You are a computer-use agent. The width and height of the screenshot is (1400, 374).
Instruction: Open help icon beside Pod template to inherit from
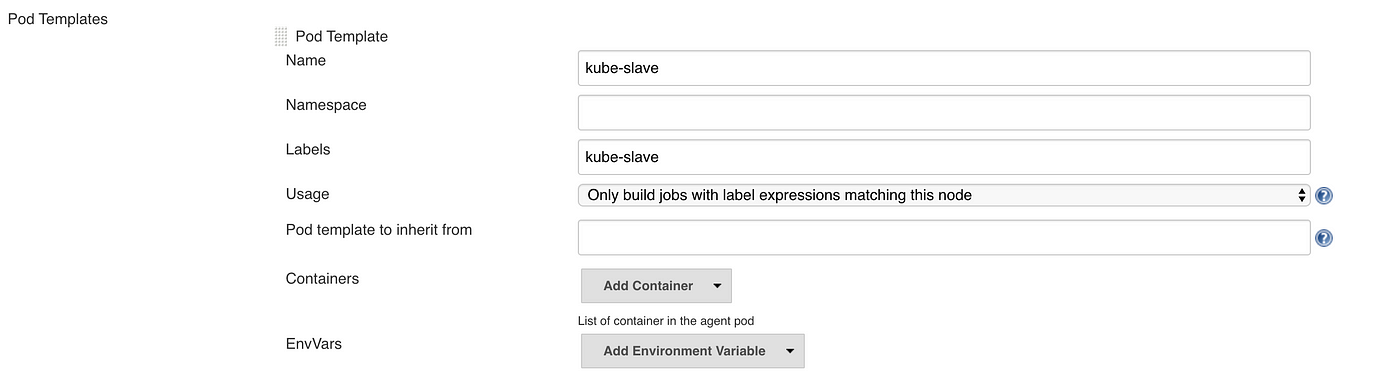coord(1324,238)
